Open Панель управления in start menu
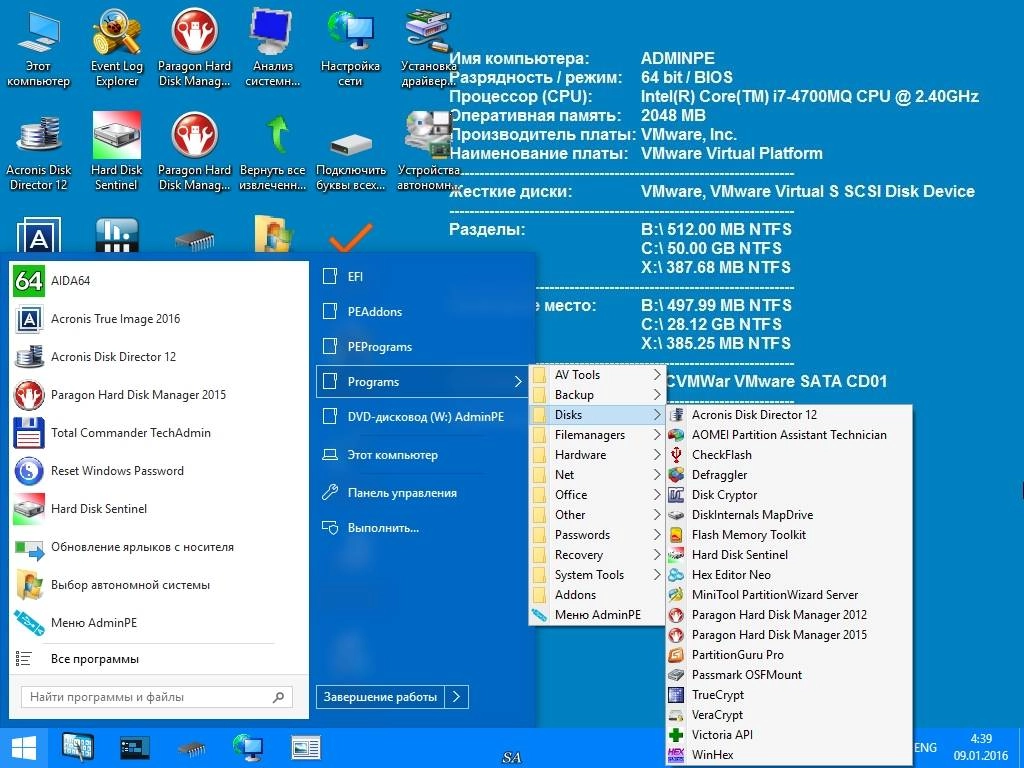The image size is (1024, 768). point(422,493)
